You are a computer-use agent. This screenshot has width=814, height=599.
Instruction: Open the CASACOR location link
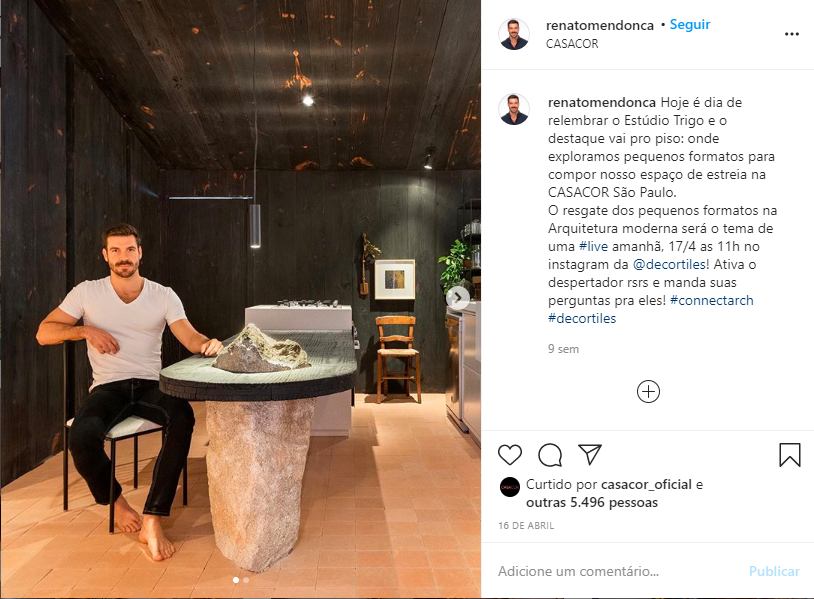tap(572, 44)
